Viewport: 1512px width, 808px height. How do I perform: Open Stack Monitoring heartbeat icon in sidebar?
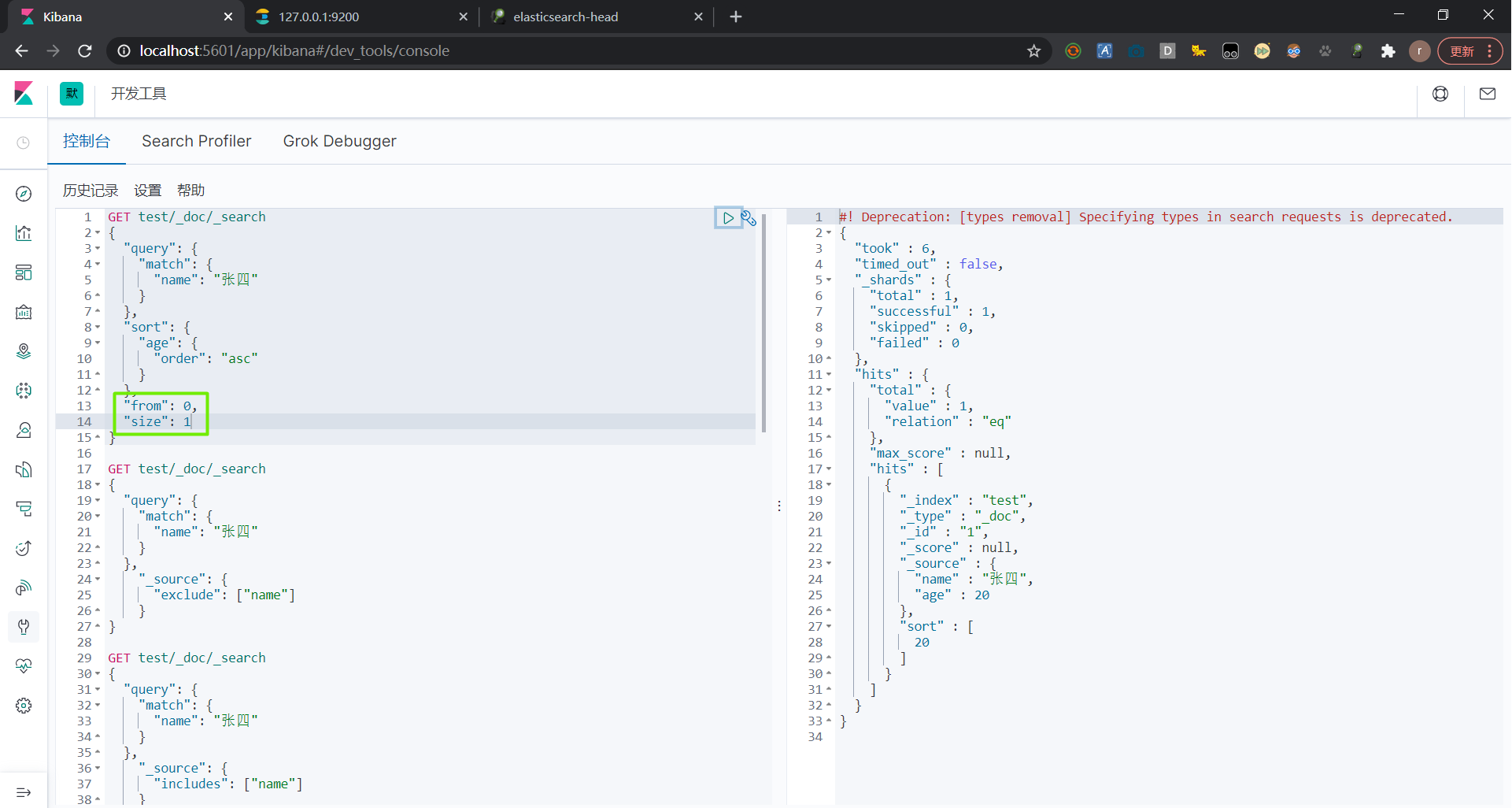pyautogui.click(x=24, y=666)
